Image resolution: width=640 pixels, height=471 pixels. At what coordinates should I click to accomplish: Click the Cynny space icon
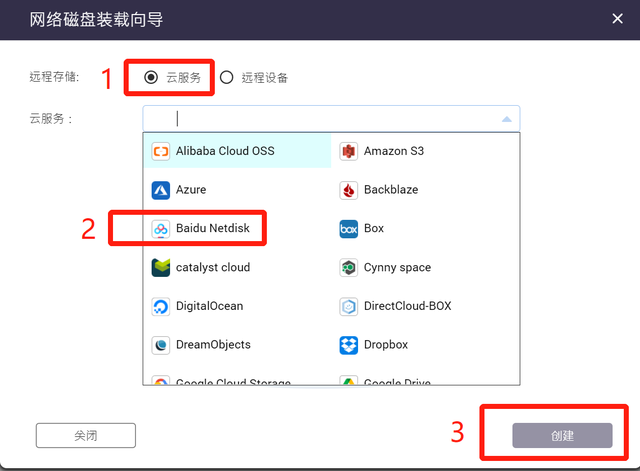[349, 268]
